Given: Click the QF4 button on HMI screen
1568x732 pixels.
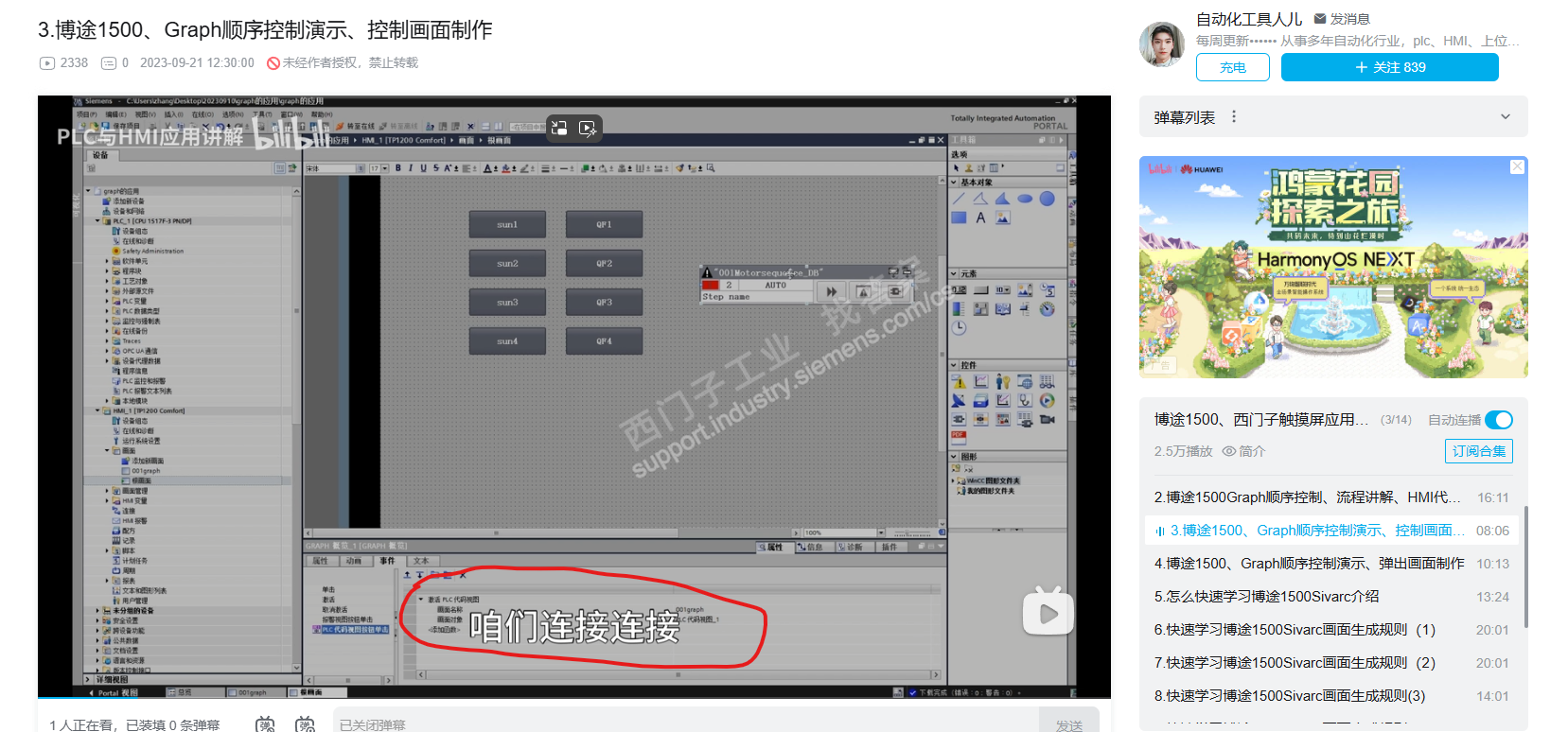Looking at the screenshot, I should tap(604, 340).
